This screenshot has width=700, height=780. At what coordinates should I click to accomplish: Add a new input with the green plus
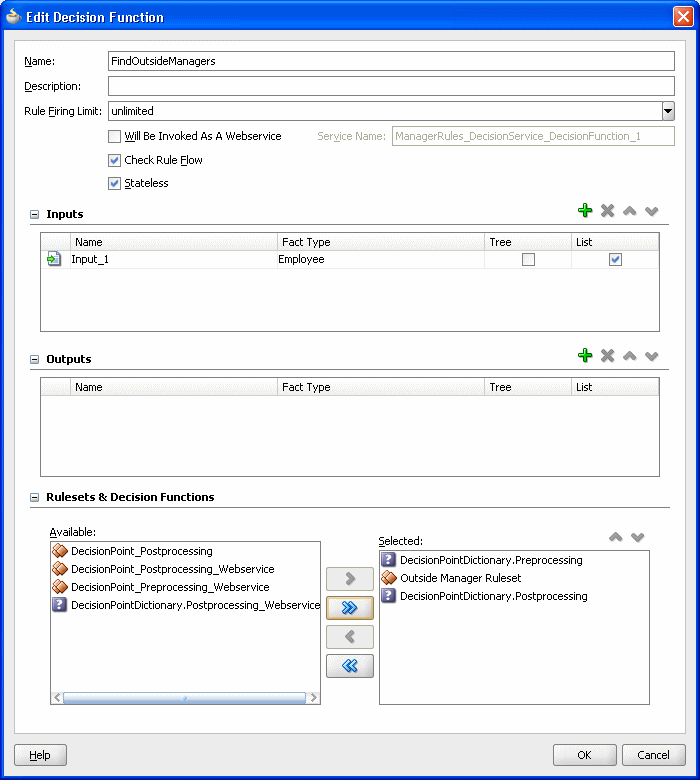point(585,211)
